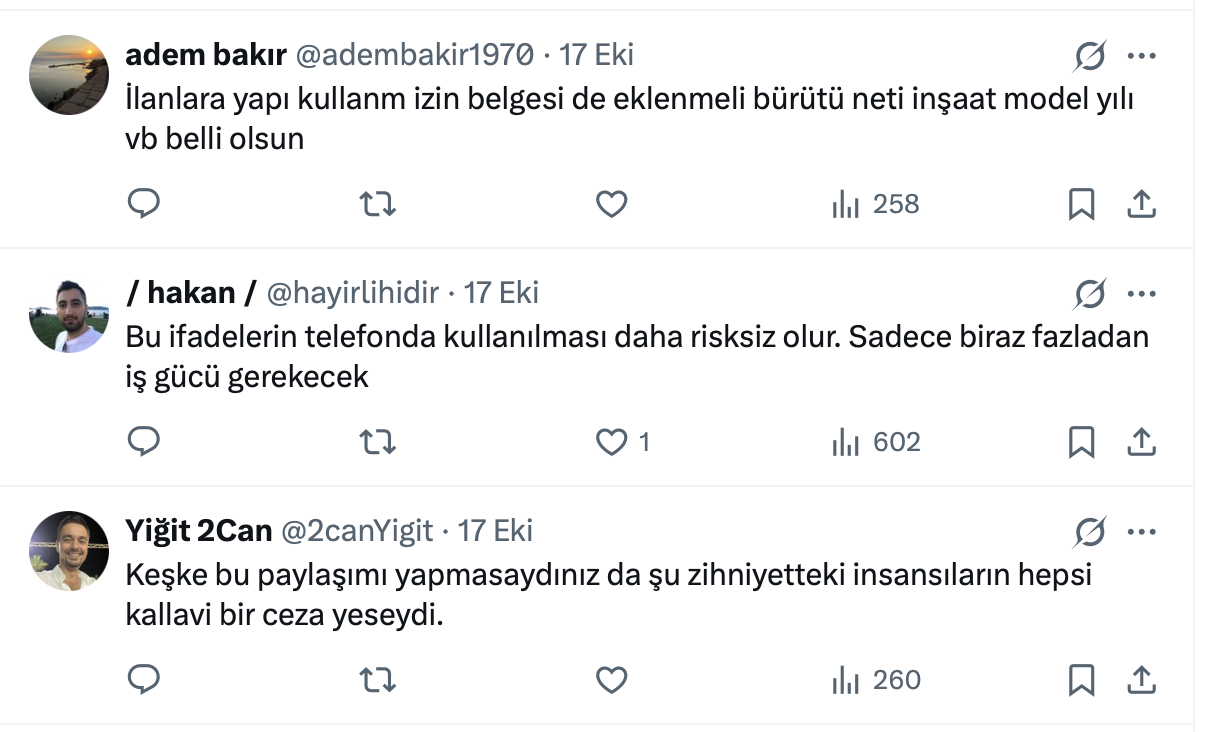This screenshot has height=732, width=1212.
Task: Reply to adem bakır's tweet
Action: coord(144,204)
